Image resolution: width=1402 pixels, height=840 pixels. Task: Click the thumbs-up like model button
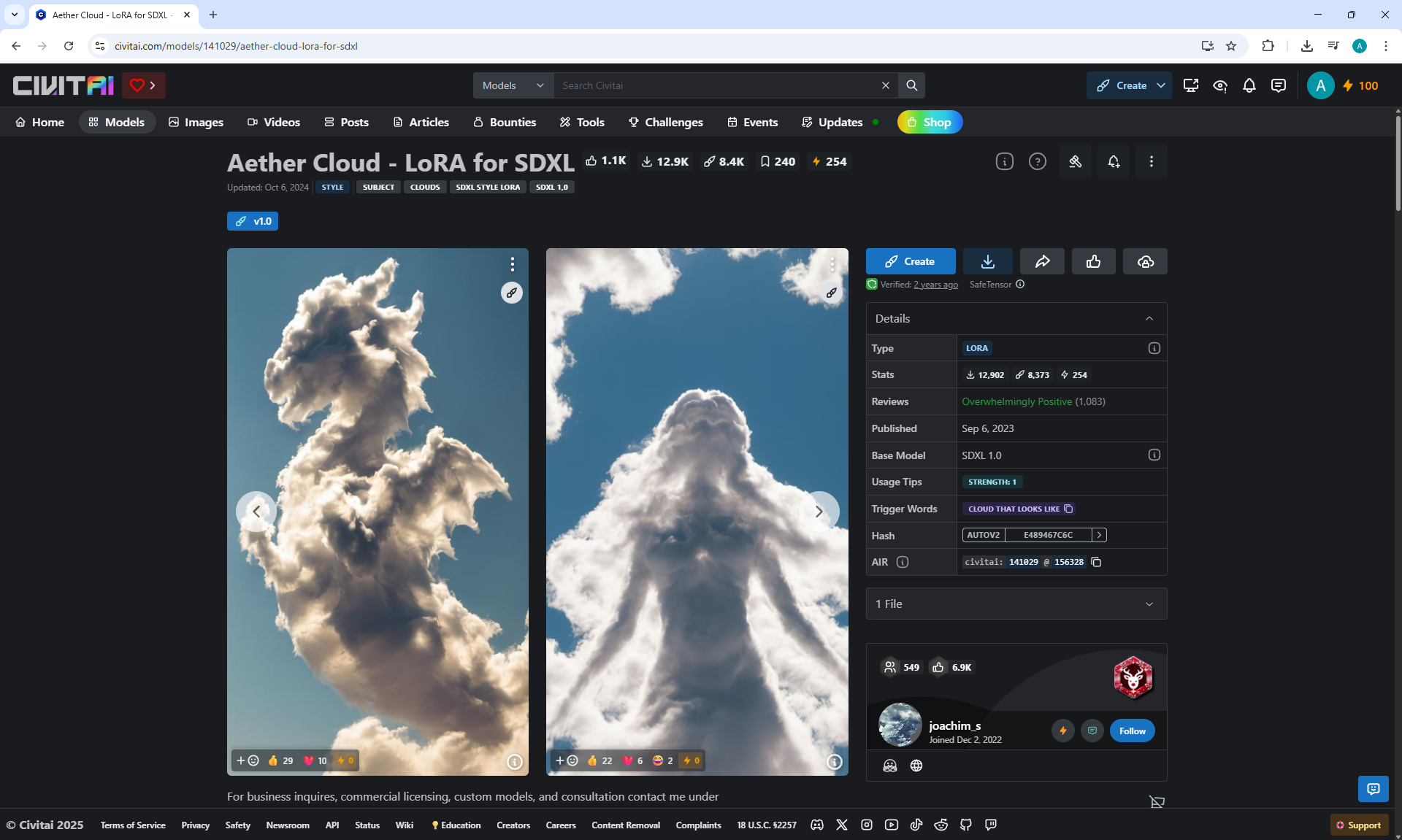point(1093,261)
